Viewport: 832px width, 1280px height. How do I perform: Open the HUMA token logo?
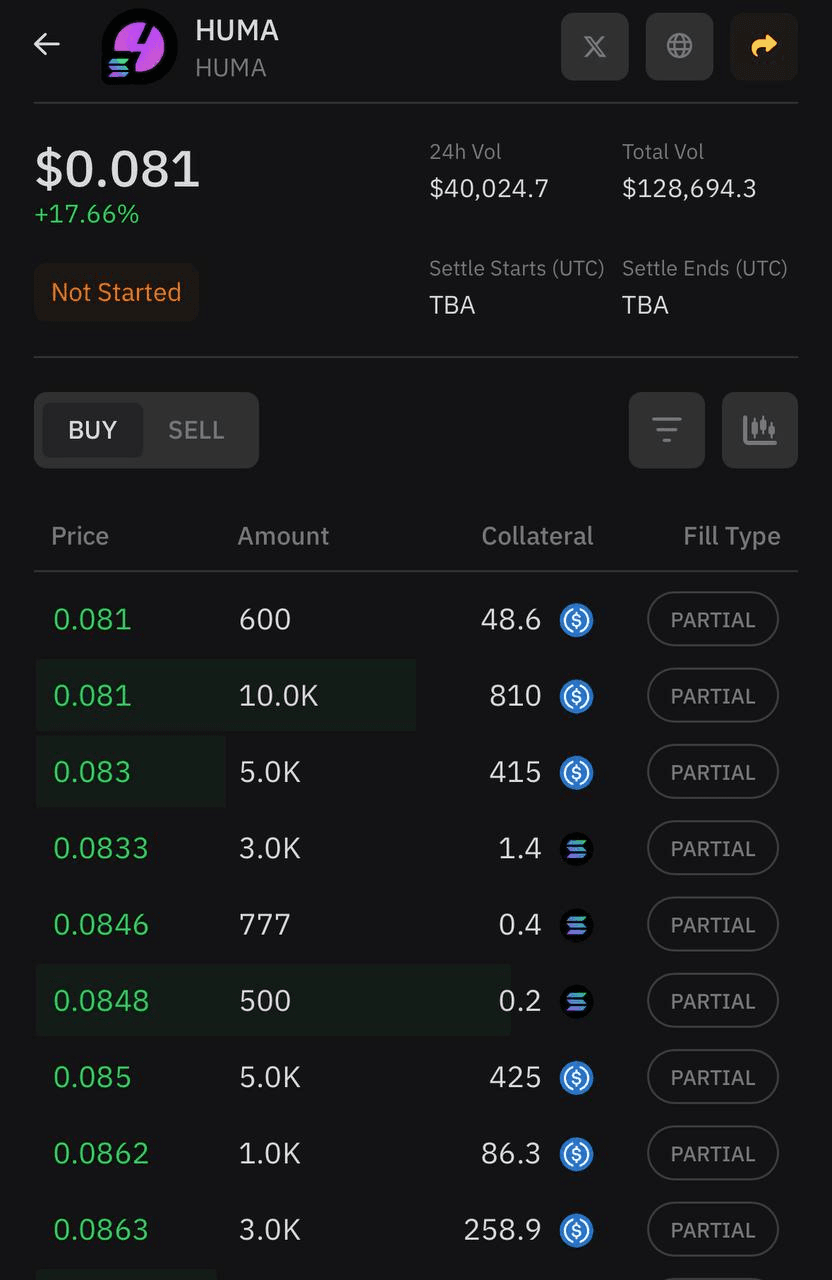point(139,46)
